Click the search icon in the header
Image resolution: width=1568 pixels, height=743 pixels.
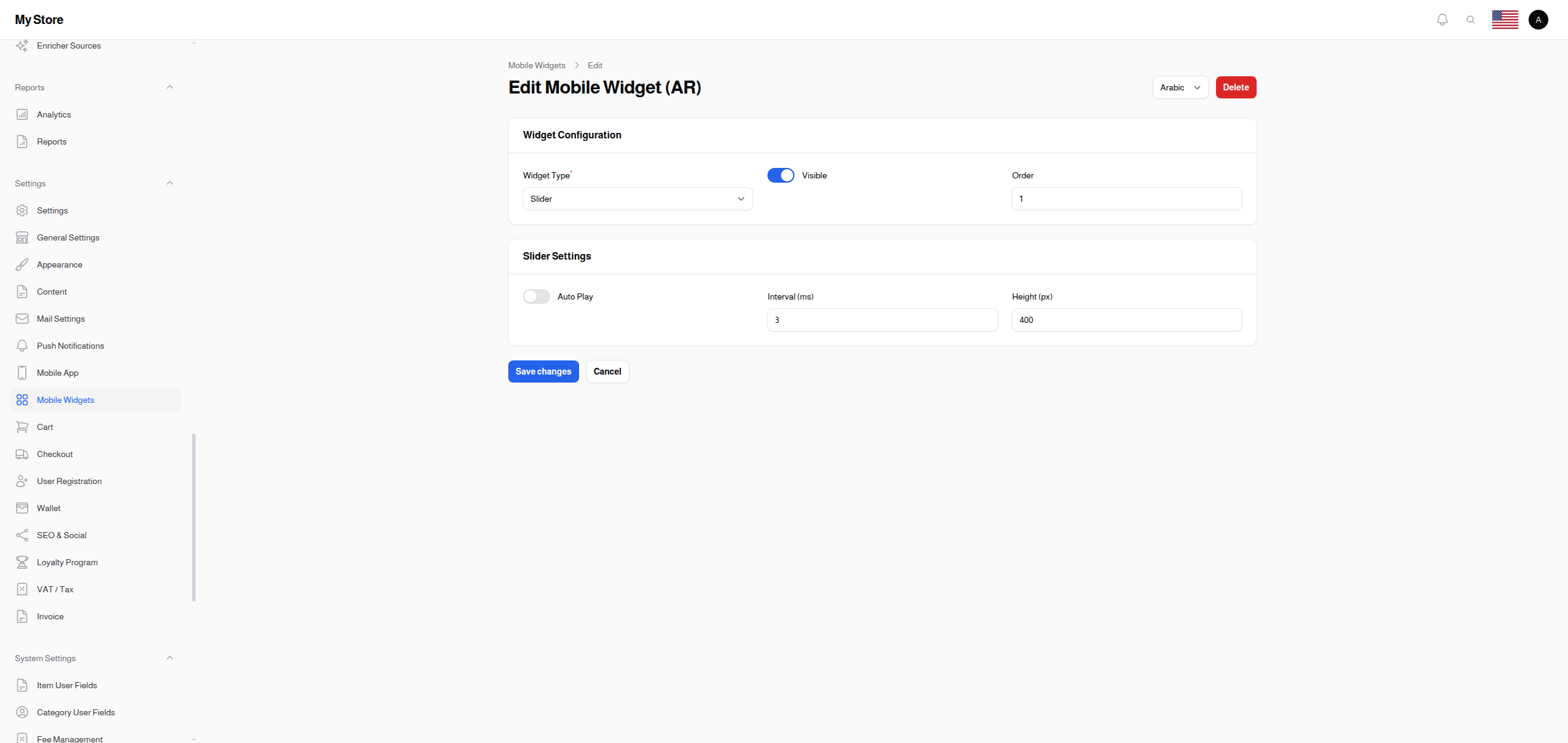(x=1471, y=19)
